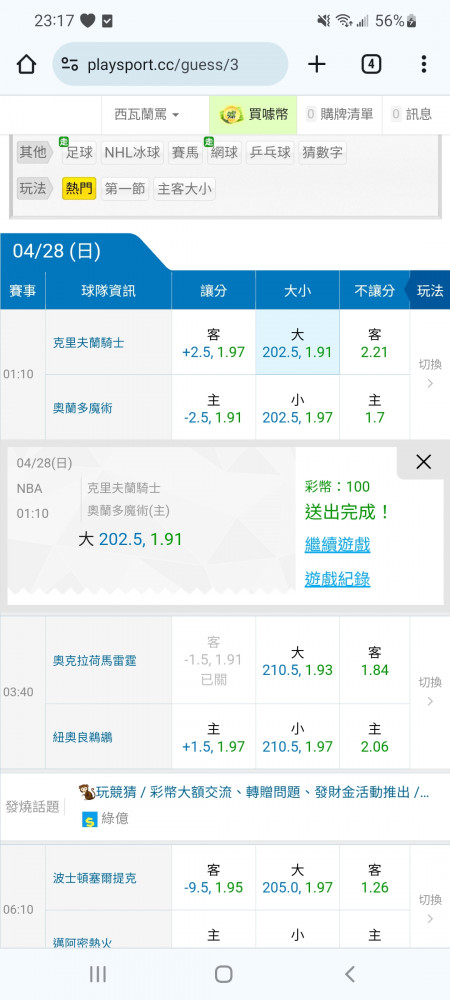This screenshot has width=450, height=1000.
Task: Switch to the 足球 sport tab
Action: [x=79, y=152]
